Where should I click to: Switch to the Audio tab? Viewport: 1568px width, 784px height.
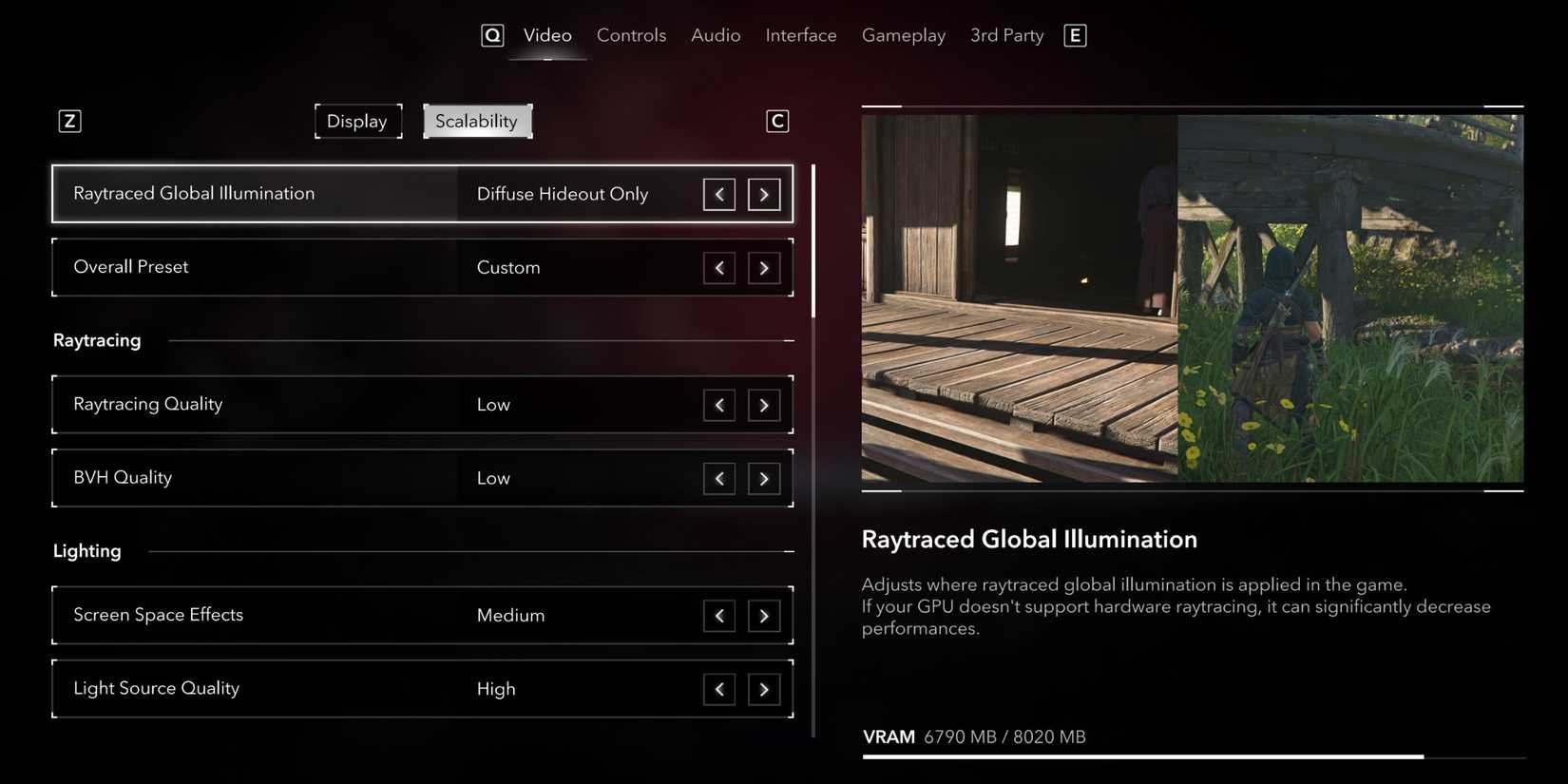(x=716, y=35)
